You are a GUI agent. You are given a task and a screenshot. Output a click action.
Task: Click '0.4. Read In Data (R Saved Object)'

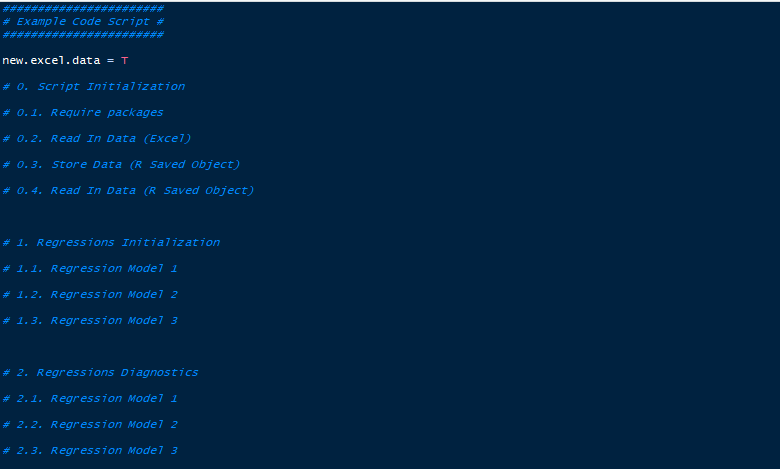click(128, 190)
